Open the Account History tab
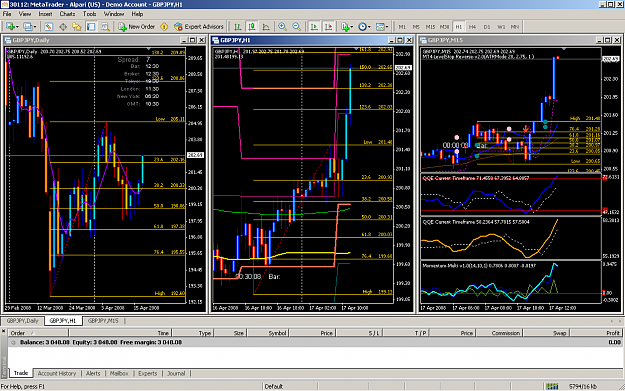Image resolution: width=625 pixels, height=391 pixels. [x=57, y=373]
